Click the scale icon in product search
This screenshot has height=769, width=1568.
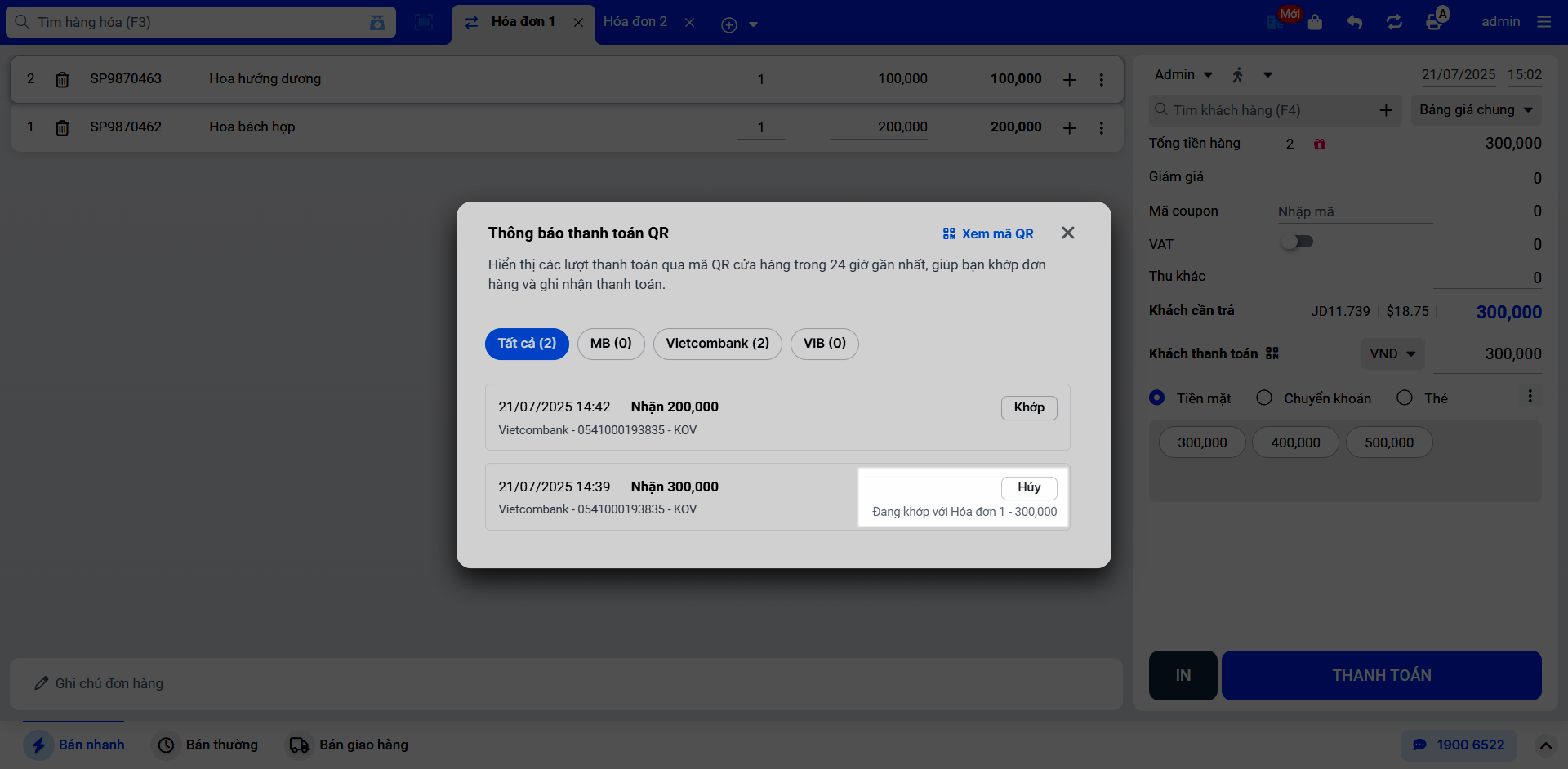click(377, 23)
